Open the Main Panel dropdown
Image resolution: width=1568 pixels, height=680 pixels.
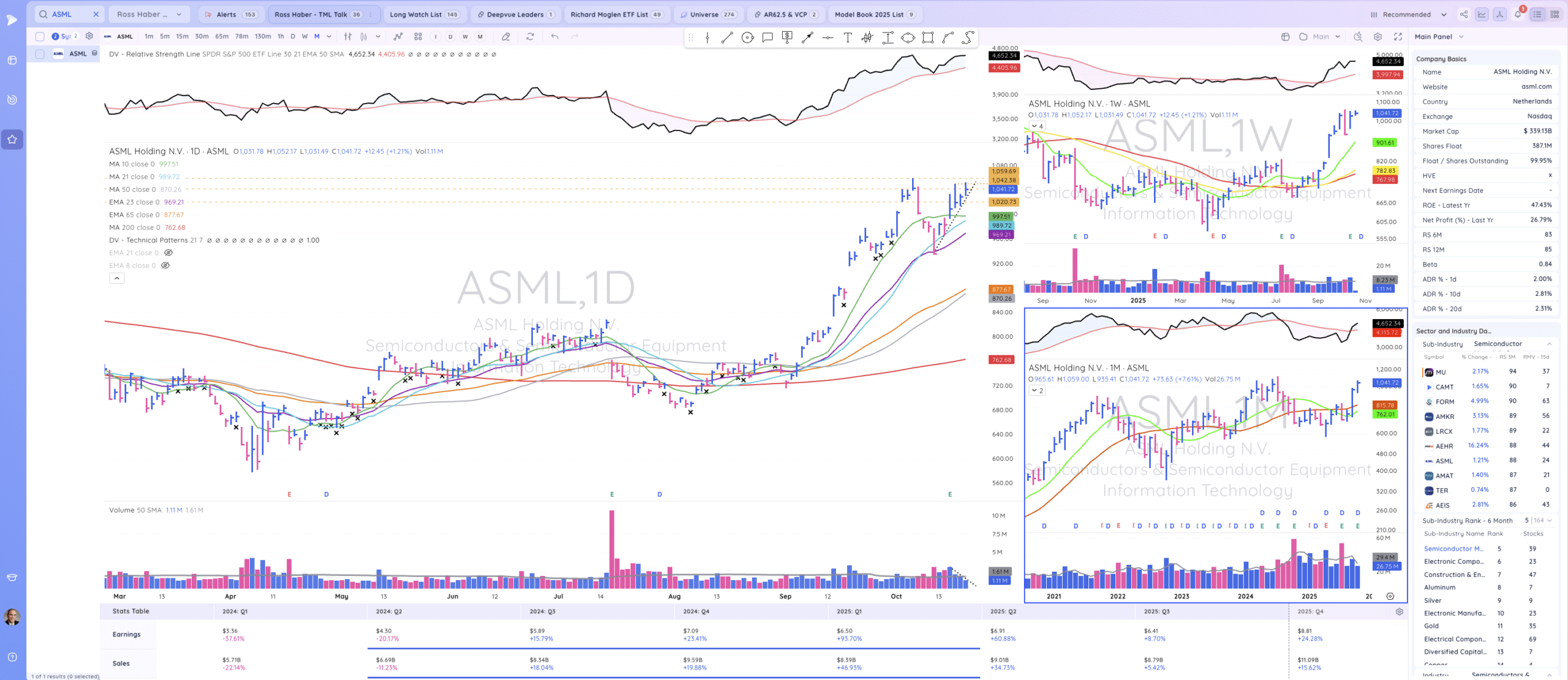1439,37
